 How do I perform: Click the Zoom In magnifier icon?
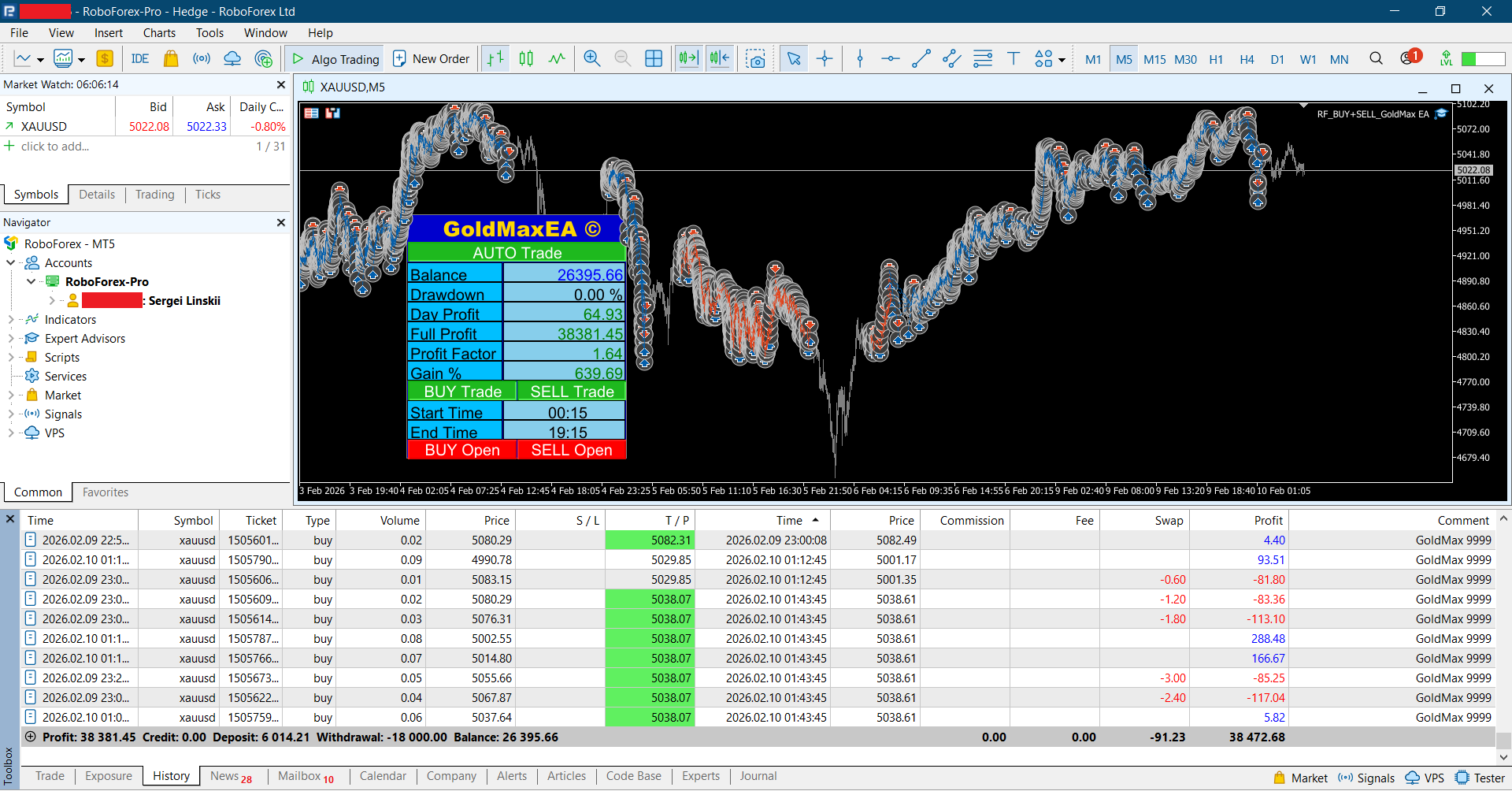tap(592, 59)
